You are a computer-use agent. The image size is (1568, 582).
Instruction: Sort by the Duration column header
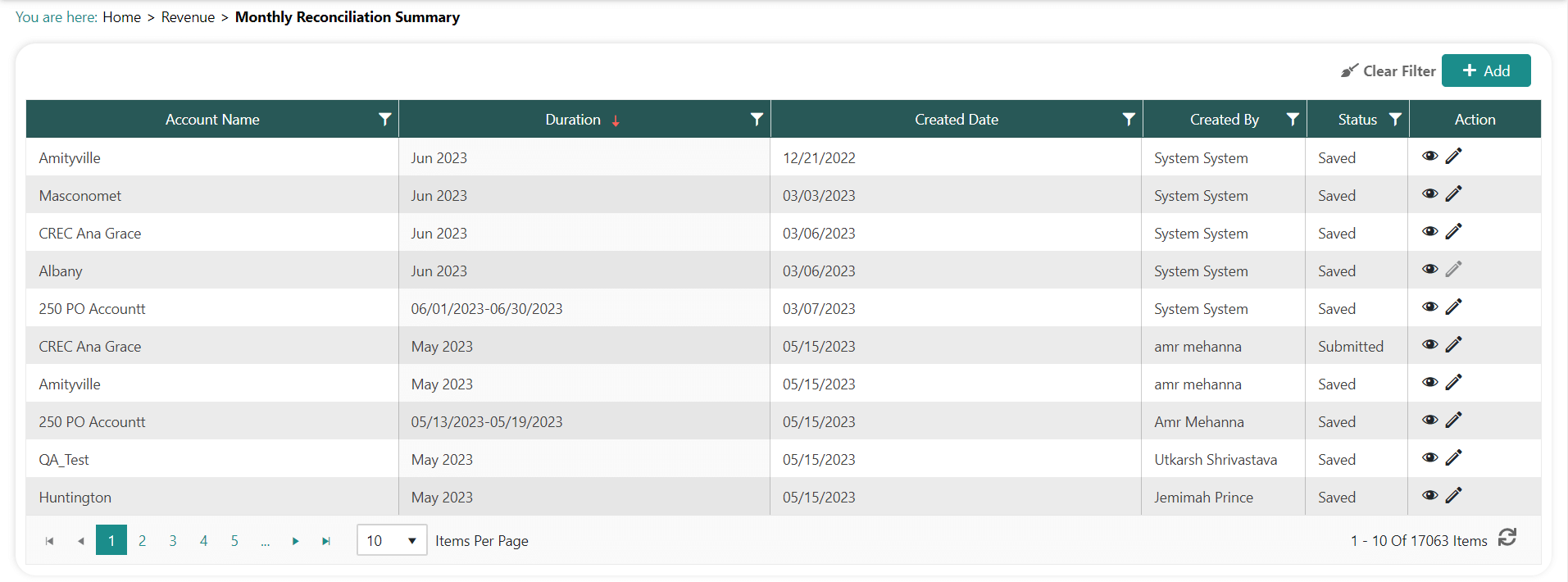click(573, 120)
